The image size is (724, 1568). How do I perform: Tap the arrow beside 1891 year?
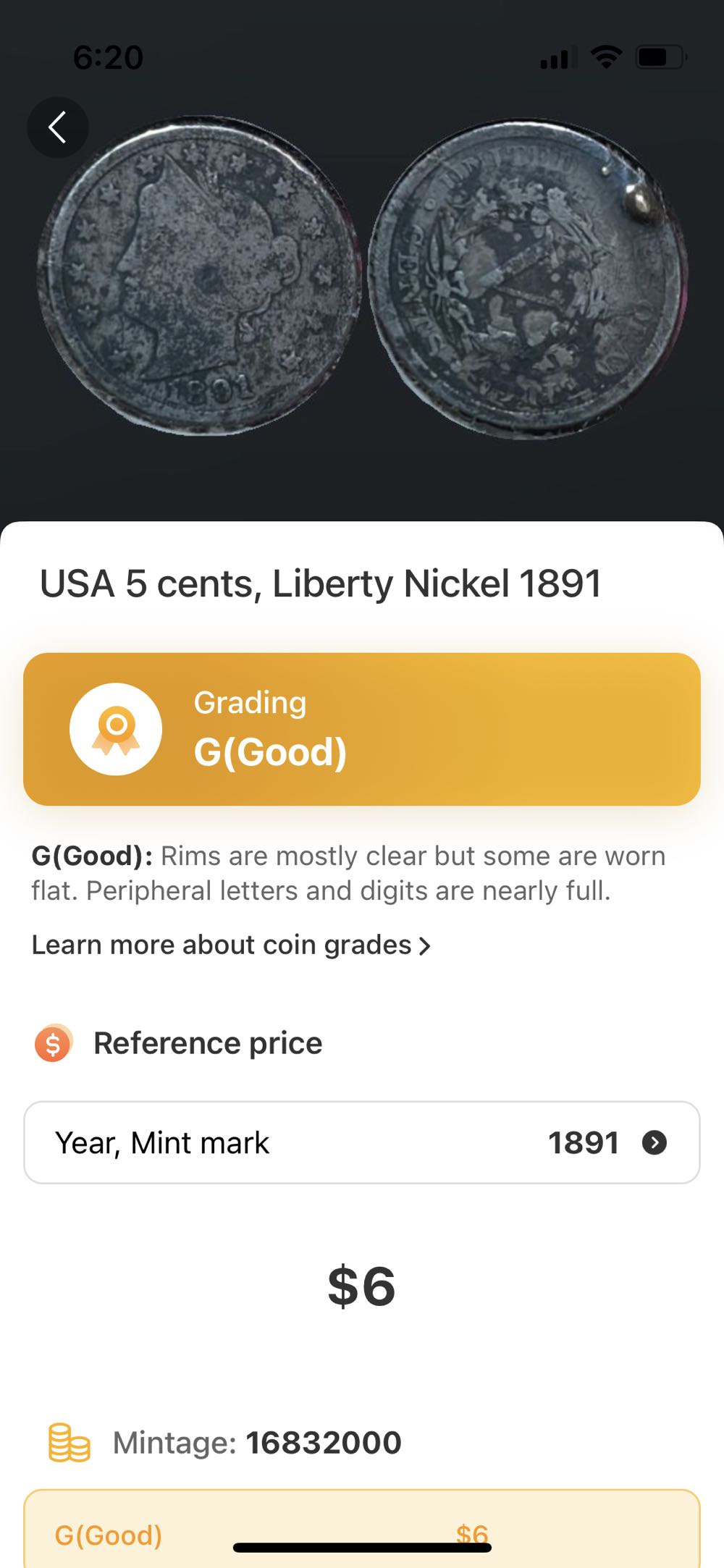coord(654,1142)
